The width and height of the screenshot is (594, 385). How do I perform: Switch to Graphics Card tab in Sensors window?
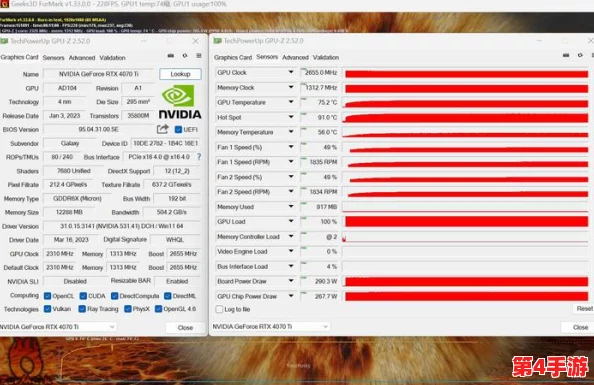(x=233, y=57)
